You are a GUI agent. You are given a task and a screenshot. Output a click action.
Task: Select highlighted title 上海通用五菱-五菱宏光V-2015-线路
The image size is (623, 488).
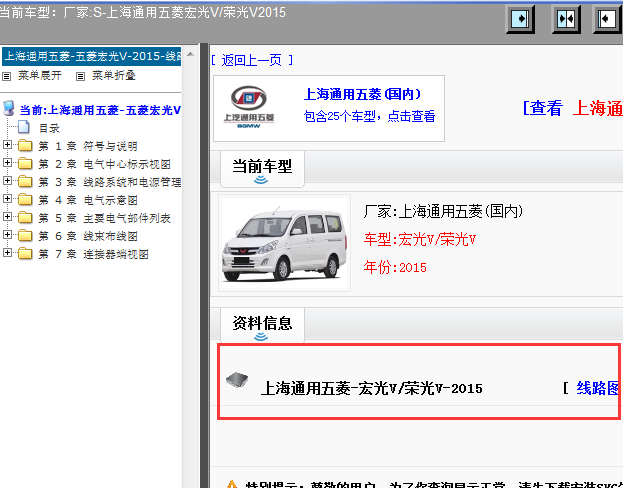[x=91, y=56]
